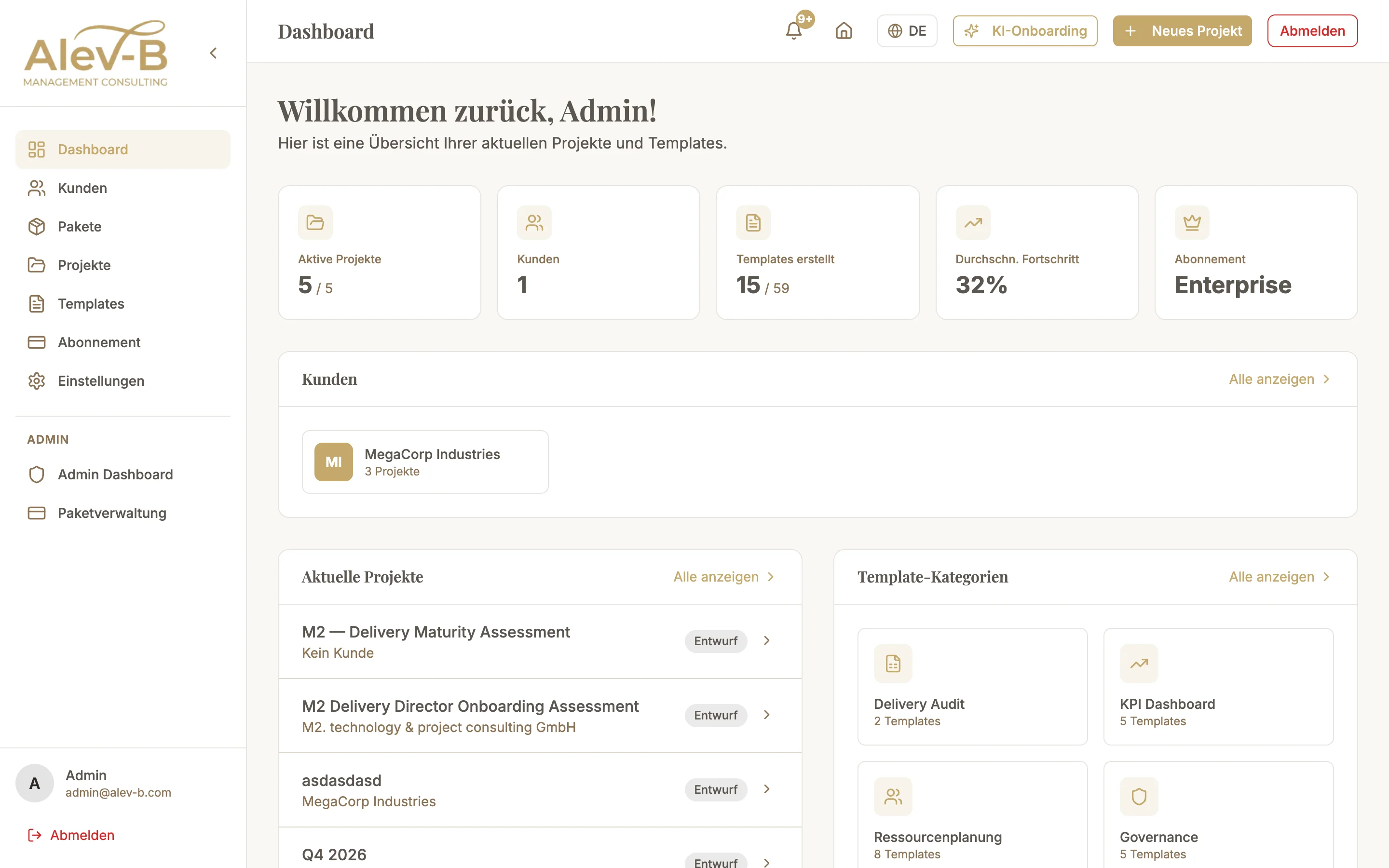The width and height of the screenshot is (1389, 868).
Task: Open Einstellungen in sidebar
Action: 123,380
